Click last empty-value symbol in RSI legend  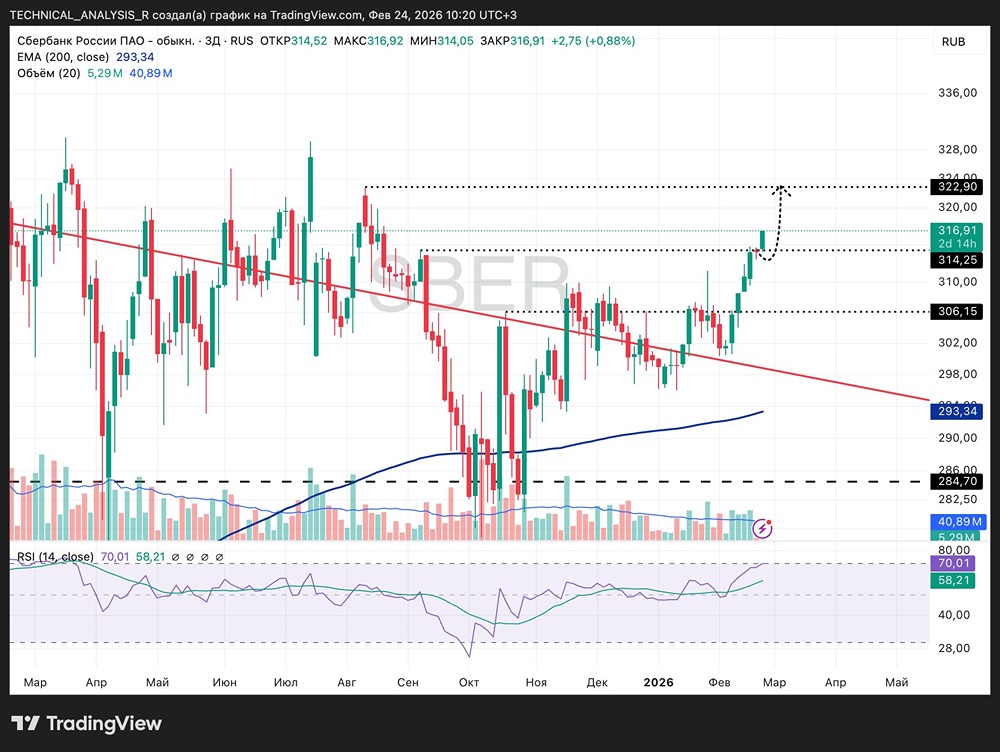click(219, 557)
